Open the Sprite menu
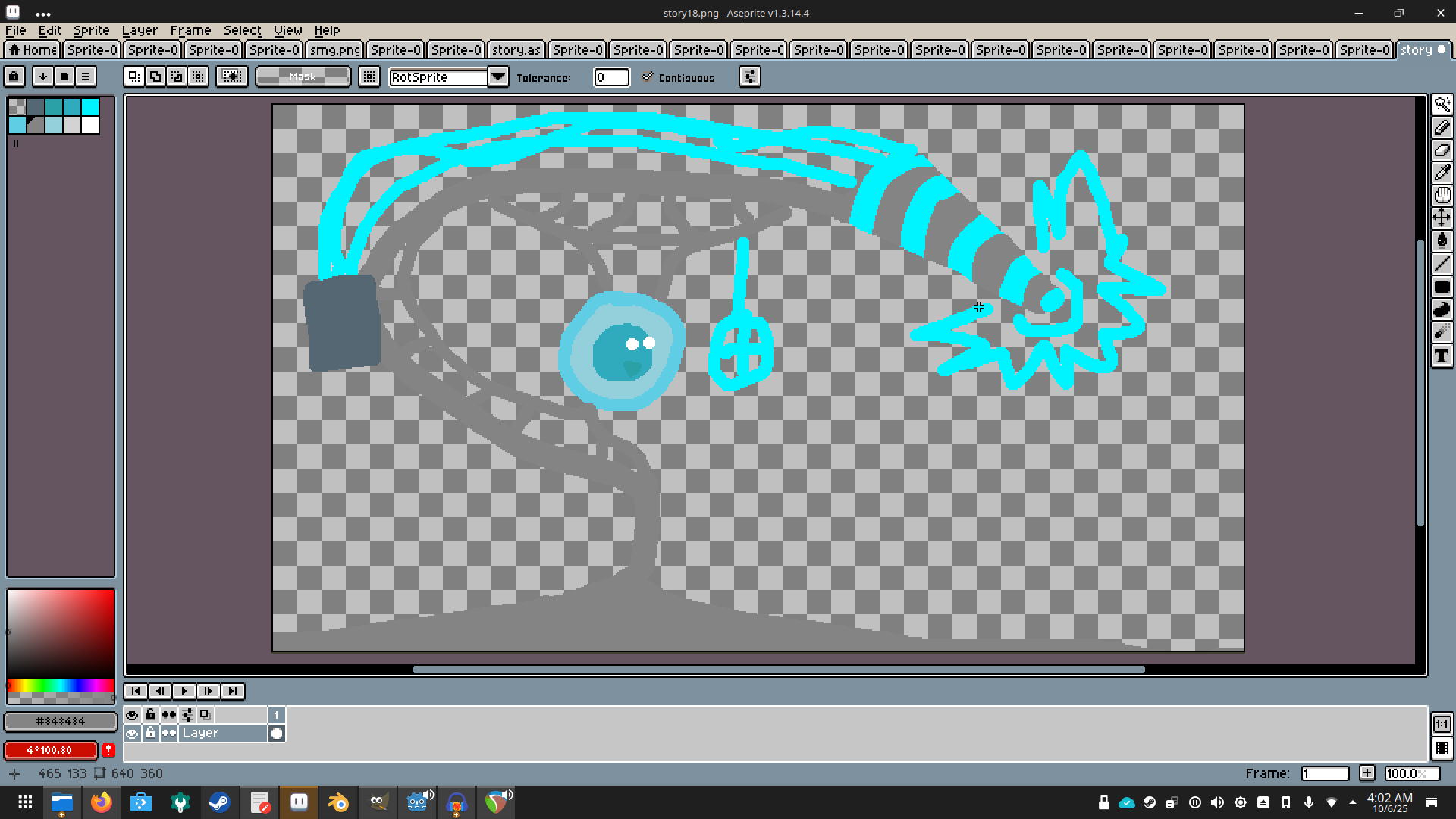Screen dimensions: 1456x819 91,30
